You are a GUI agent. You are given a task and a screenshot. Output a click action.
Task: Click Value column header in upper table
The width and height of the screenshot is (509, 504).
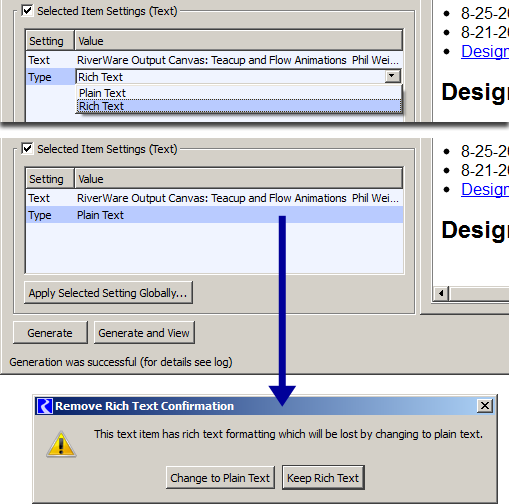point(239,41)
